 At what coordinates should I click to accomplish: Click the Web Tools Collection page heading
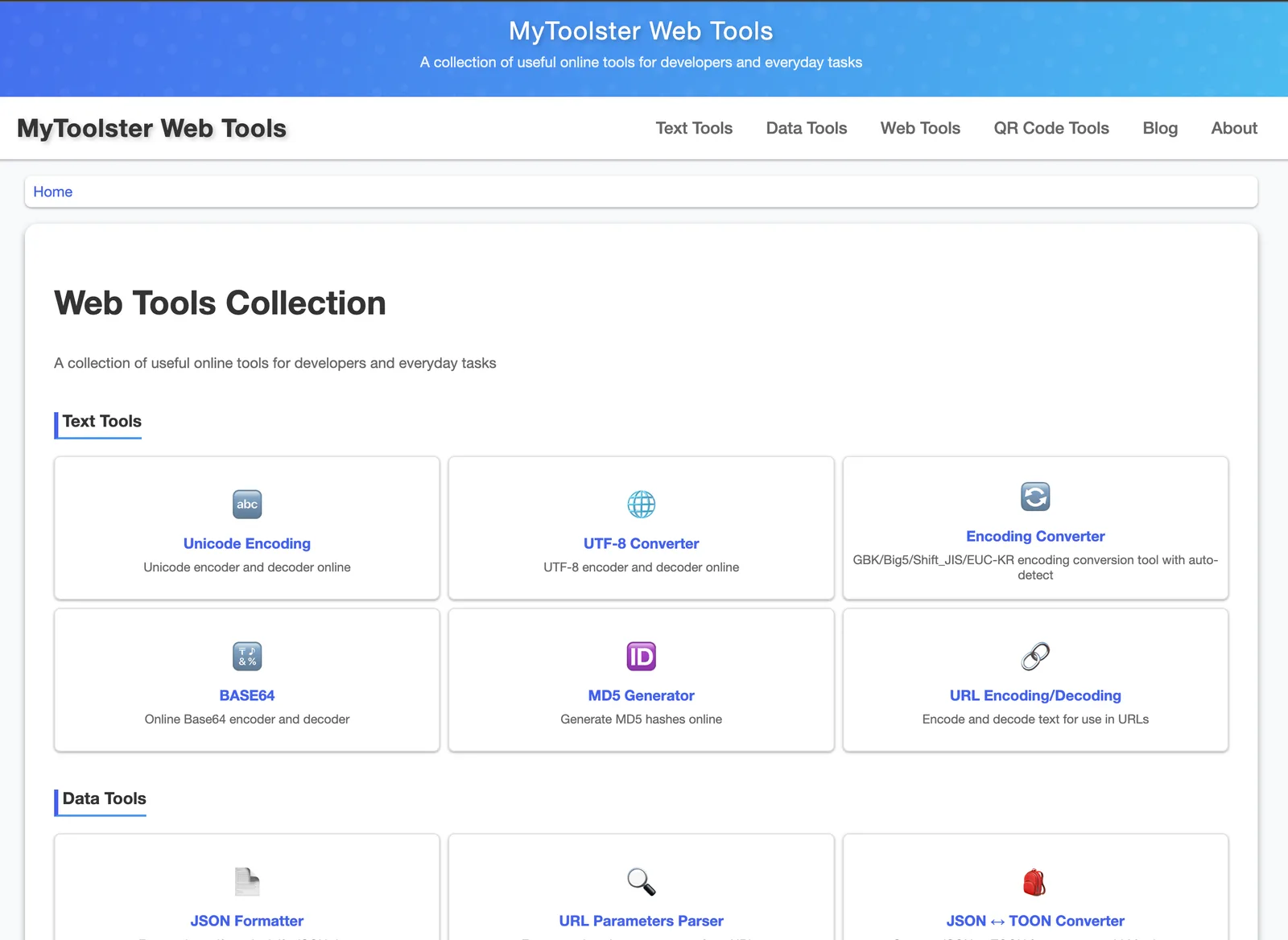[220, 303]
